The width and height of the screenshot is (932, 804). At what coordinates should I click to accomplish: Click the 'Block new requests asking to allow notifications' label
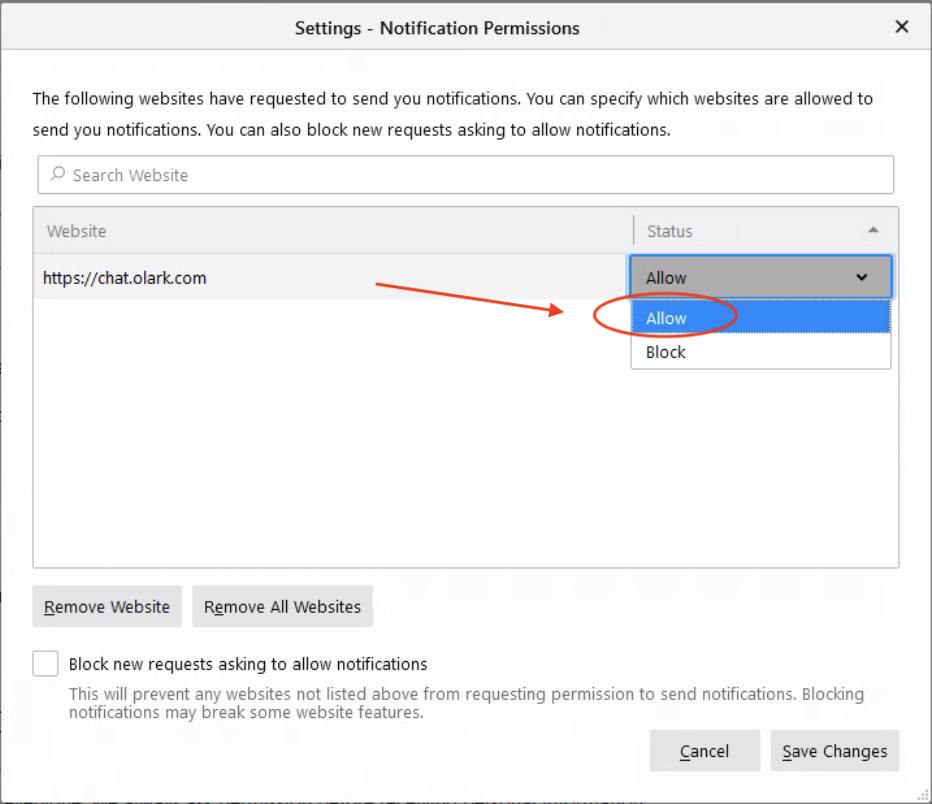(248, 664)
